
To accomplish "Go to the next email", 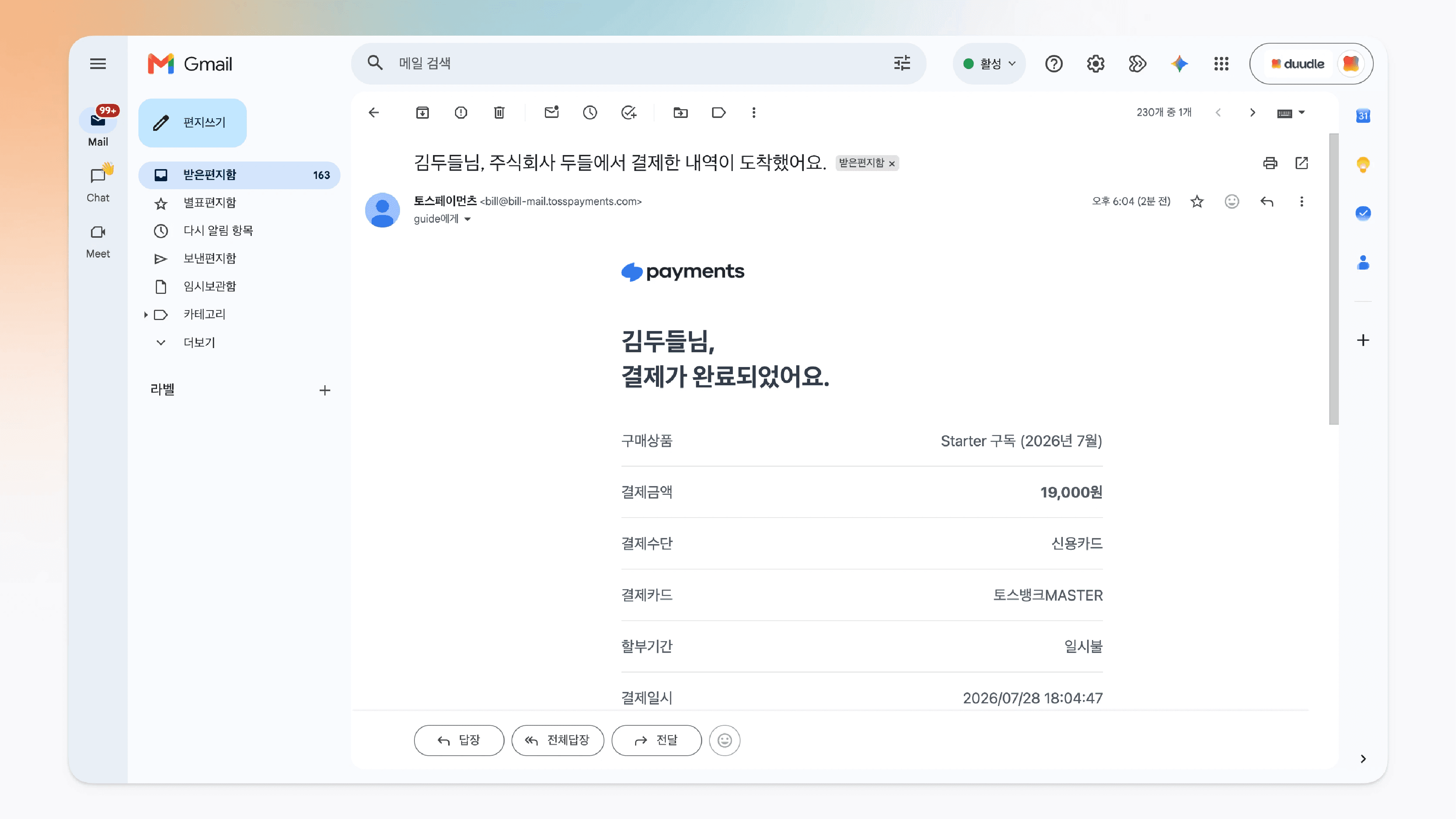I will [1252, 113].
